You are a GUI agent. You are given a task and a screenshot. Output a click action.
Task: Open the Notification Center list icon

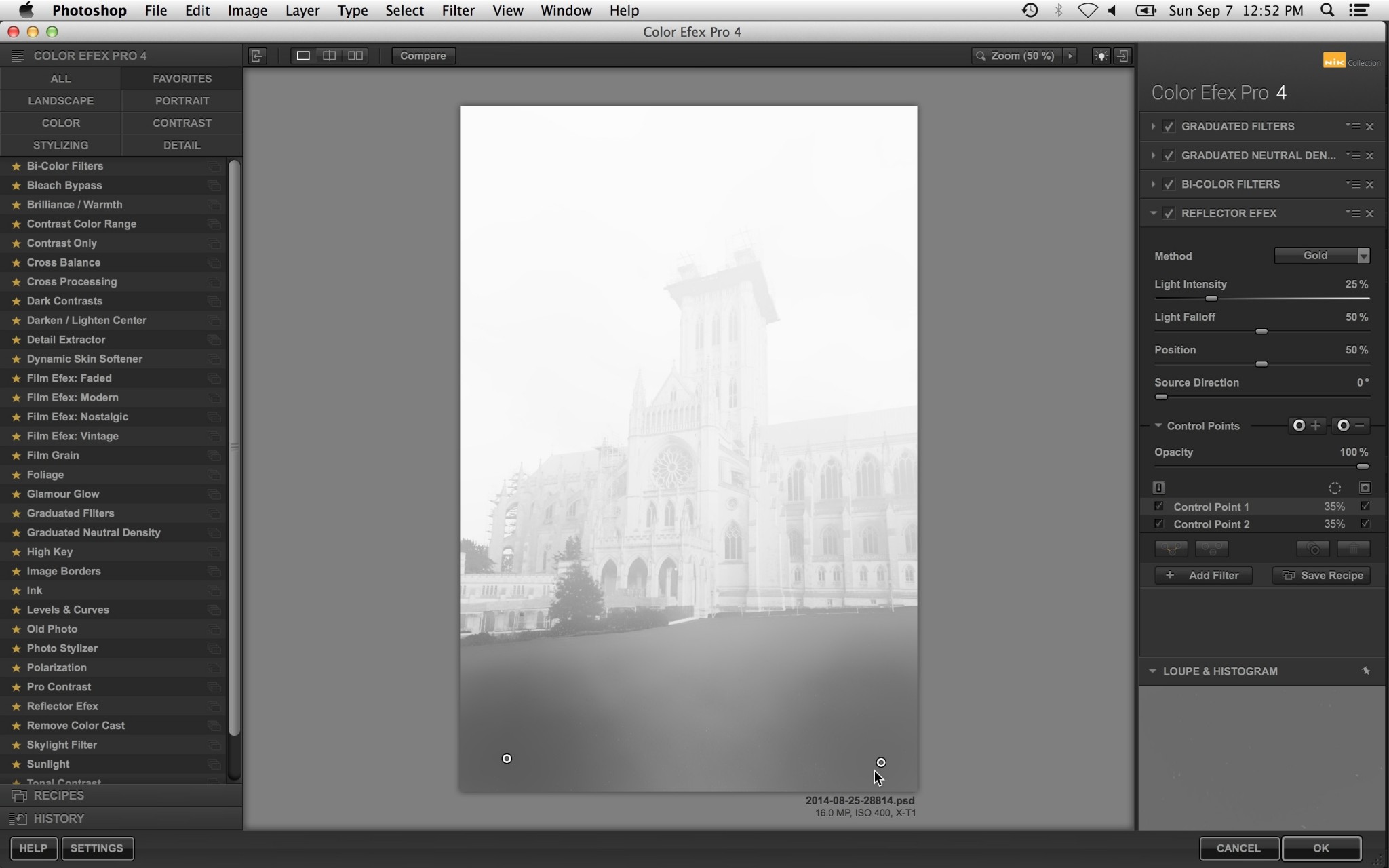[1359, 10]
